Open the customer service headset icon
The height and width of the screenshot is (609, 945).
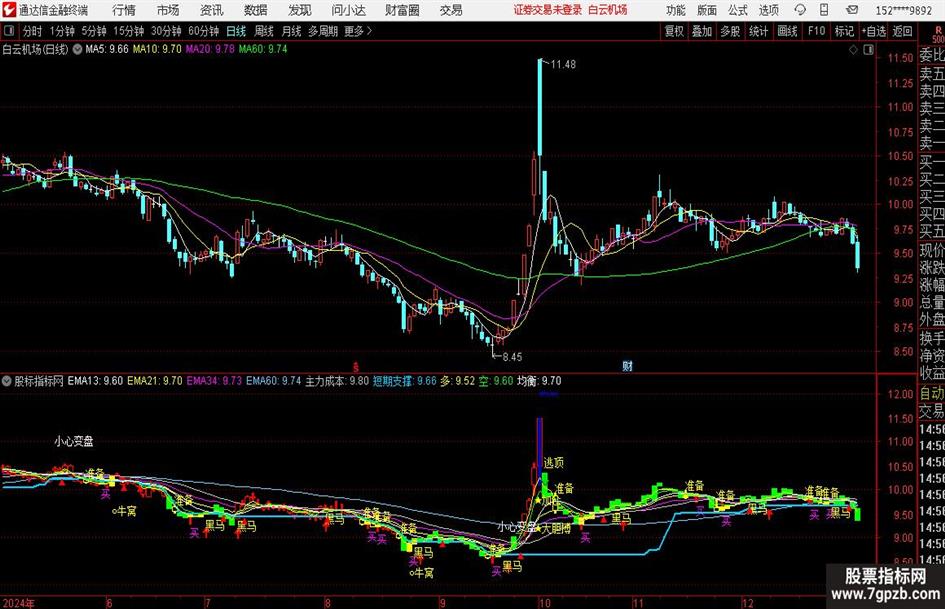[800, 10]
